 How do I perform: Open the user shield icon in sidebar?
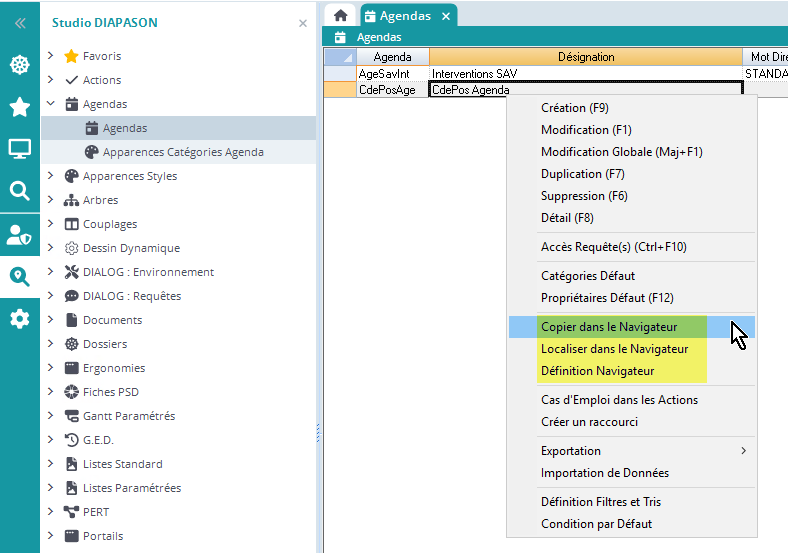(x=20, y=234)
